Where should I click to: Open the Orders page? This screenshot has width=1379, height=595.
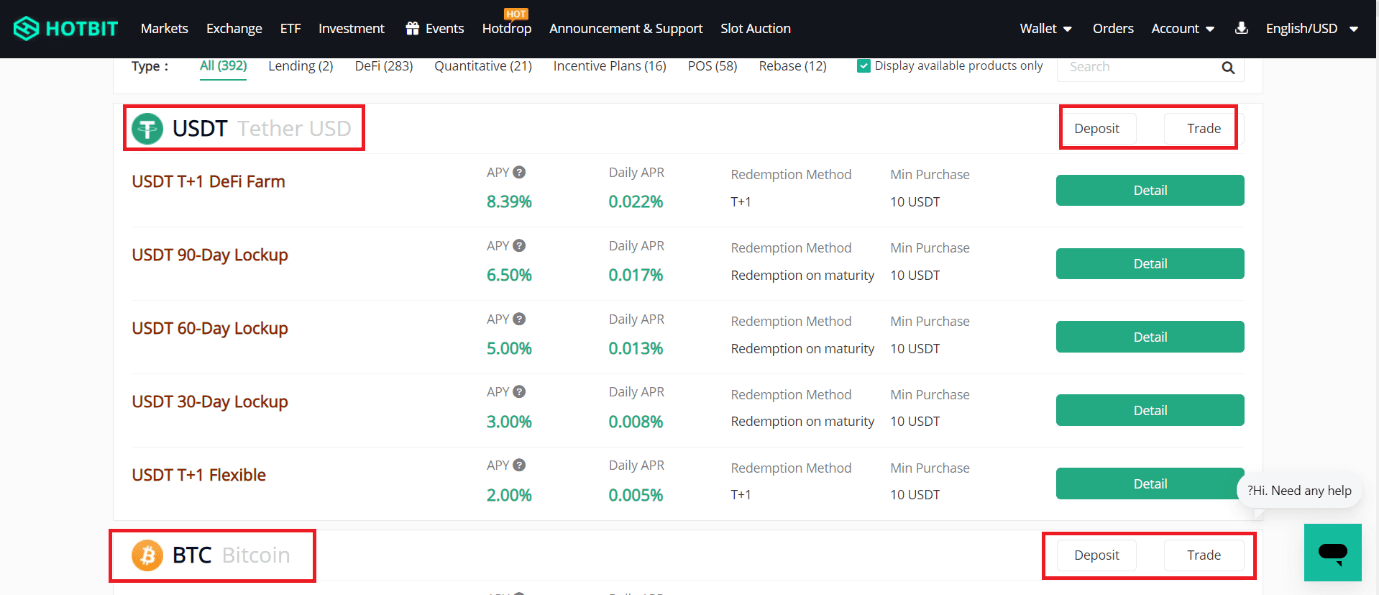tap(1113, 28)
